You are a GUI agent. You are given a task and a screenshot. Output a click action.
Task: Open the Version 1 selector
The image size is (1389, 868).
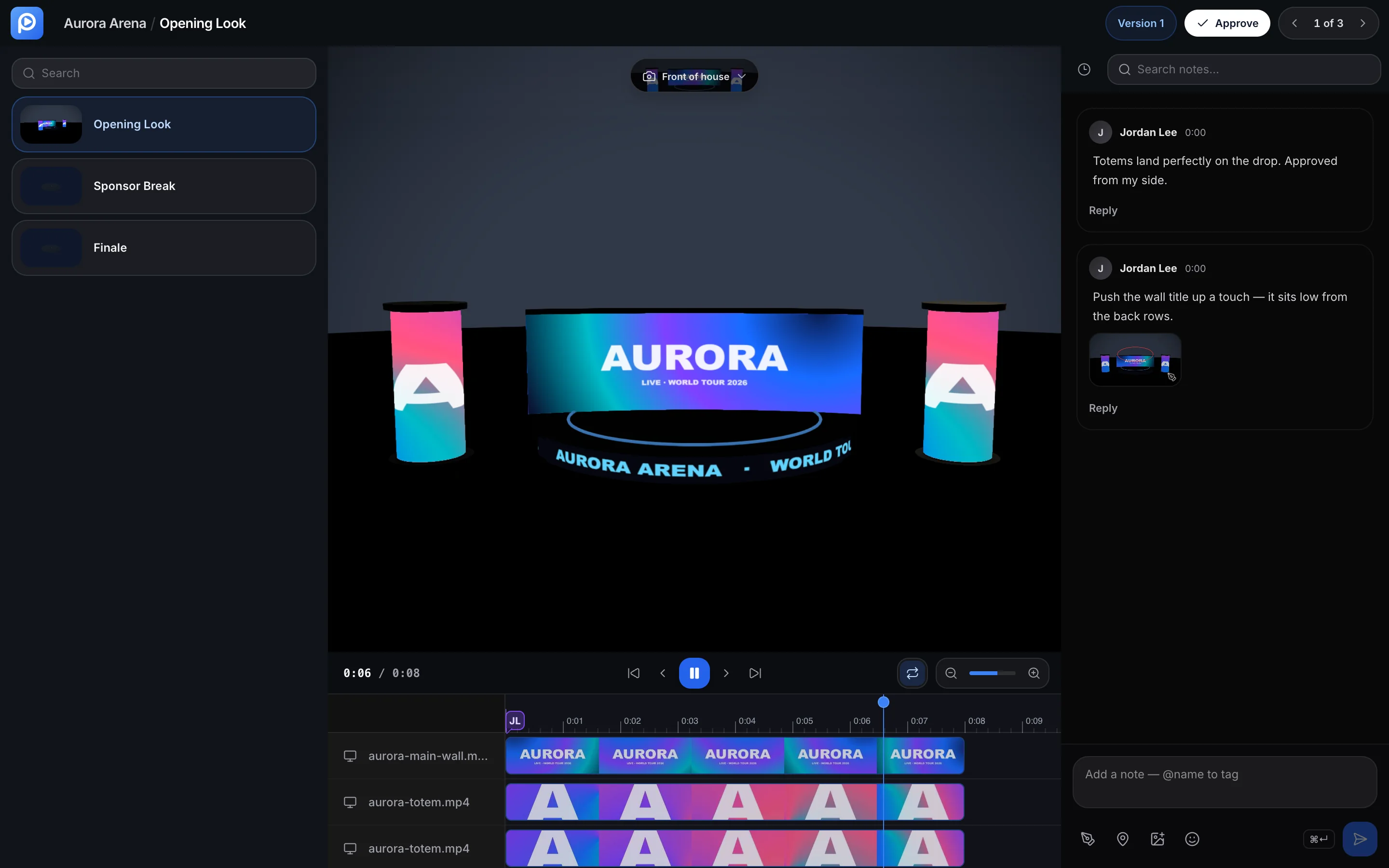click(x=1141, y=23)
